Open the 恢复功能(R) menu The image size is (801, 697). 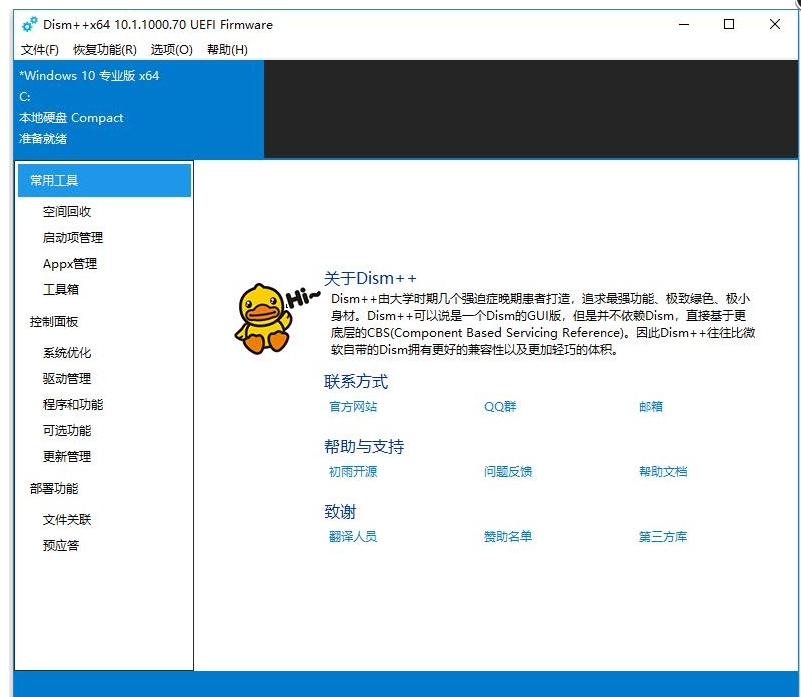coord(105,50)
